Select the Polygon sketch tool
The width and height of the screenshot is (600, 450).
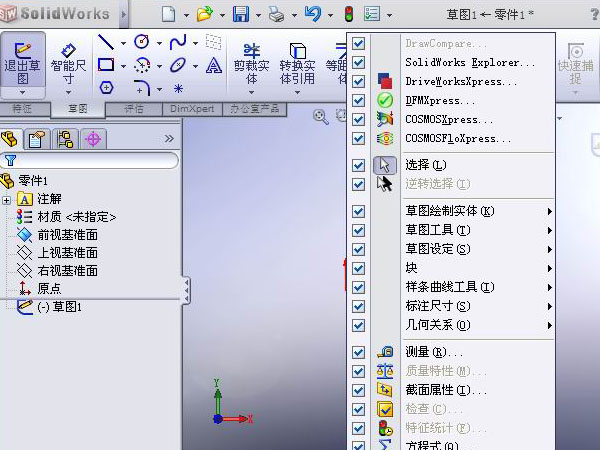106,88
